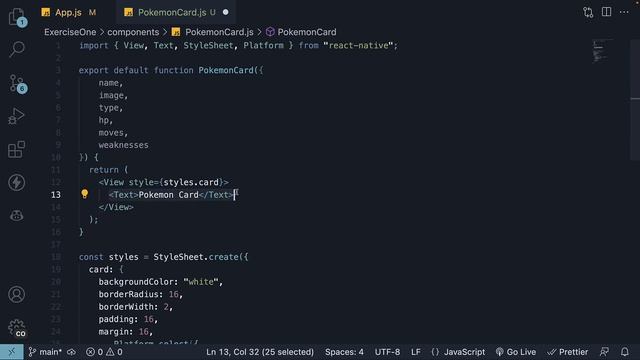Open changes compare icon in editor toolbar
The width and height of the screenshot is (640, 360).
588,12
